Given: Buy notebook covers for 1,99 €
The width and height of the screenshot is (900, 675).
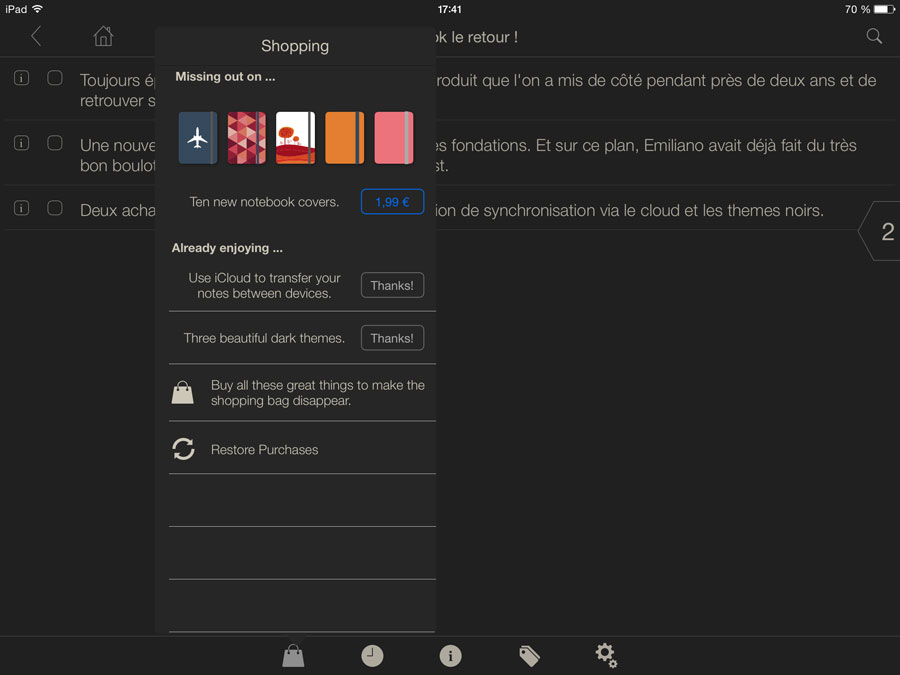Looking at the screenshot, I should click(393, 201).
